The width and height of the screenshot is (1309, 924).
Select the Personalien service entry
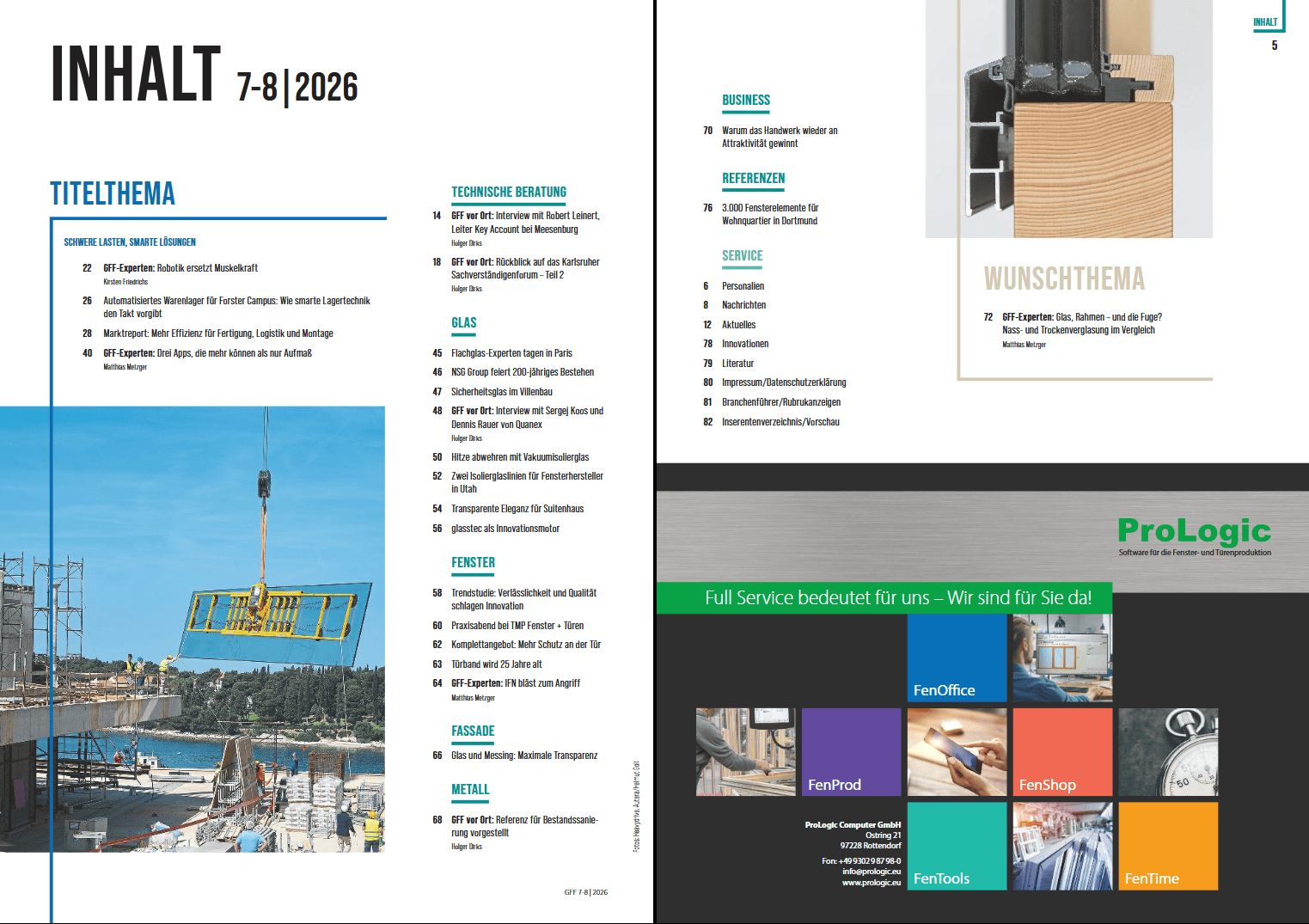(x=743, y=286)
